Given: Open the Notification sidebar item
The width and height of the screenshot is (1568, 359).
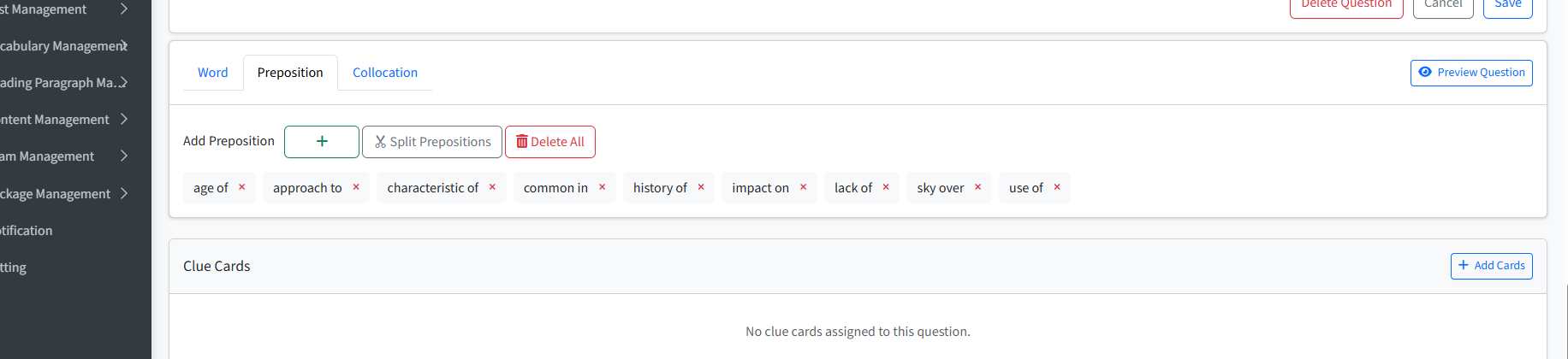Looking at the screenshot, I should tap(27, 231).
